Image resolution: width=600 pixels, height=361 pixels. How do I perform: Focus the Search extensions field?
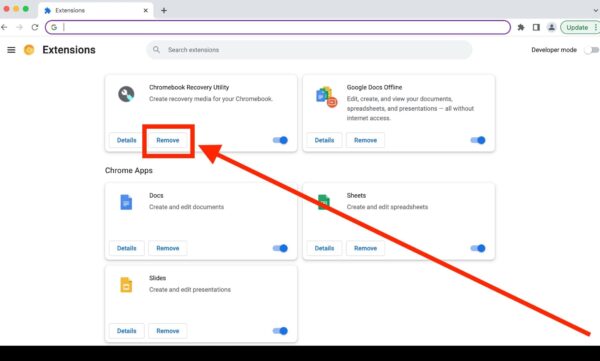tap(309, 50)
